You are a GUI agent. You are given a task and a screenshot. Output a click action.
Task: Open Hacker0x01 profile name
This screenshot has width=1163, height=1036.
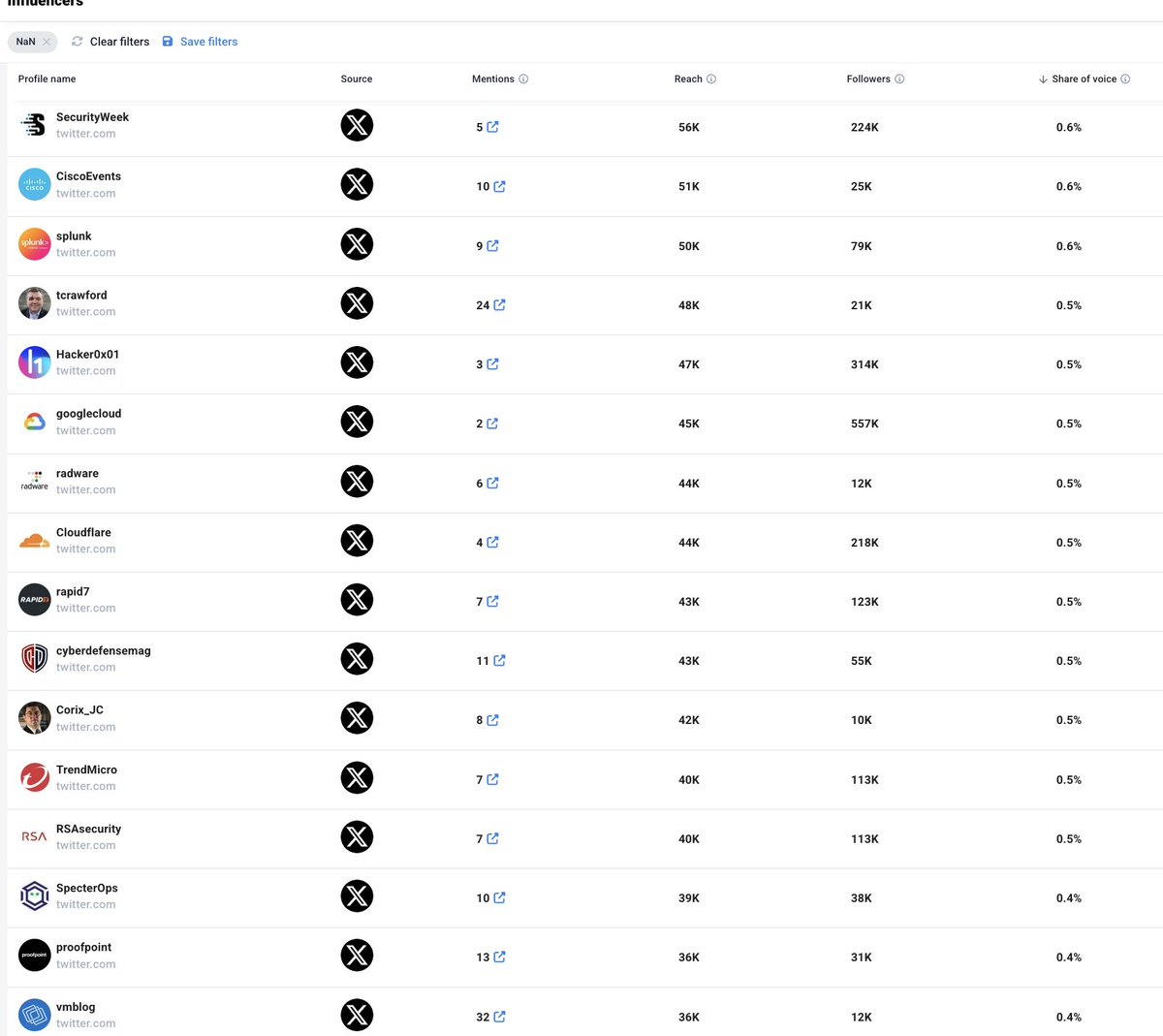point(87,355)
